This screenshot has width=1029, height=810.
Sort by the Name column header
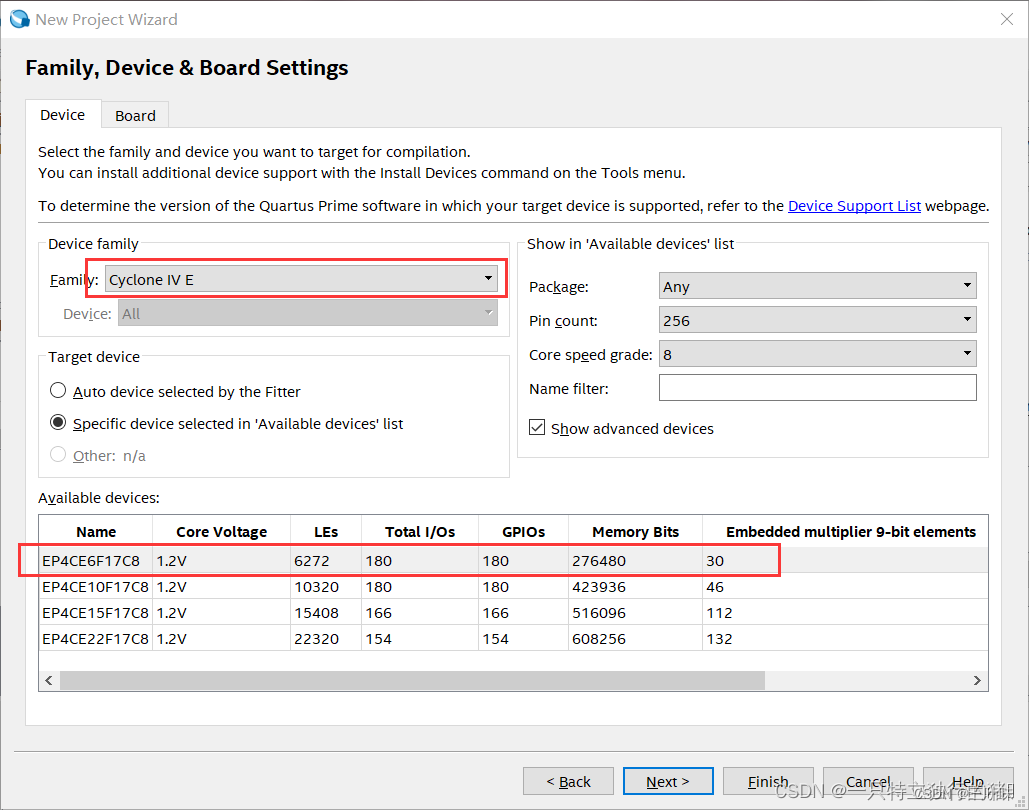pyautogui.click(x=96, y=532)
